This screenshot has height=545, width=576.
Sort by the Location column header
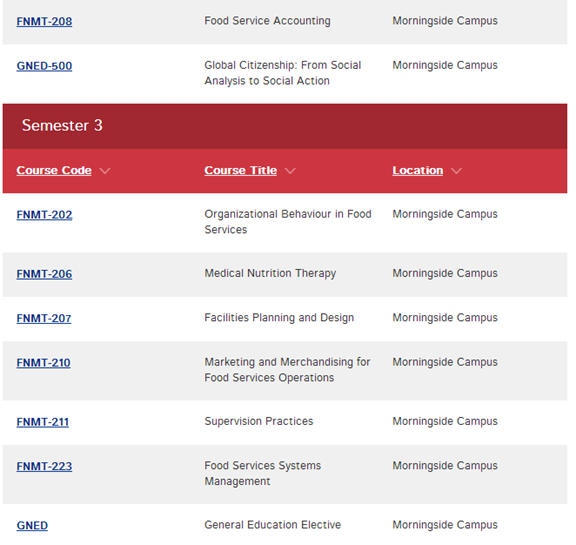click(x=418, y=170)
